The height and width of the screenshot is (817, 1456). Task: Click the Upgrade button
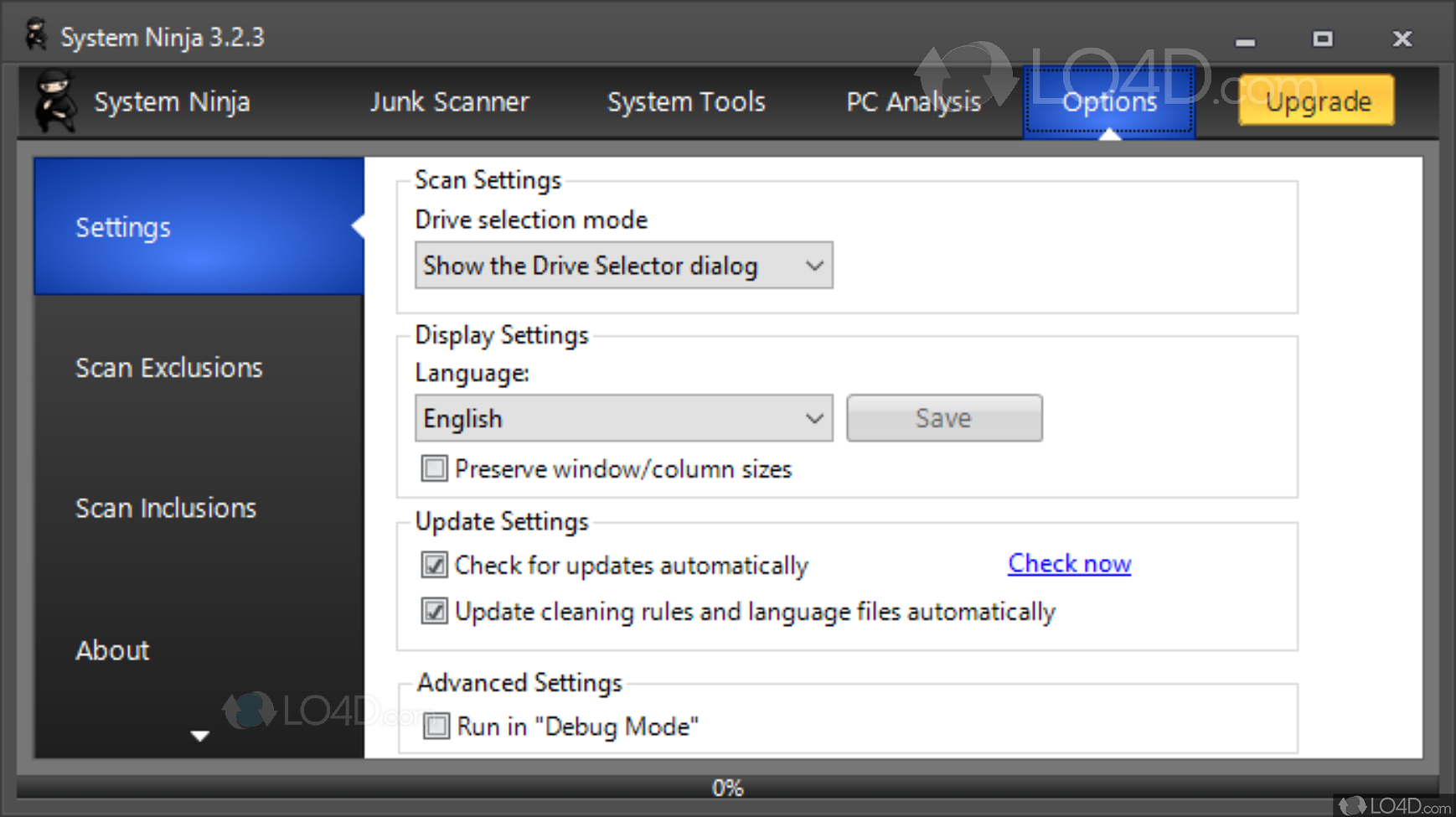coord(1315,101)
